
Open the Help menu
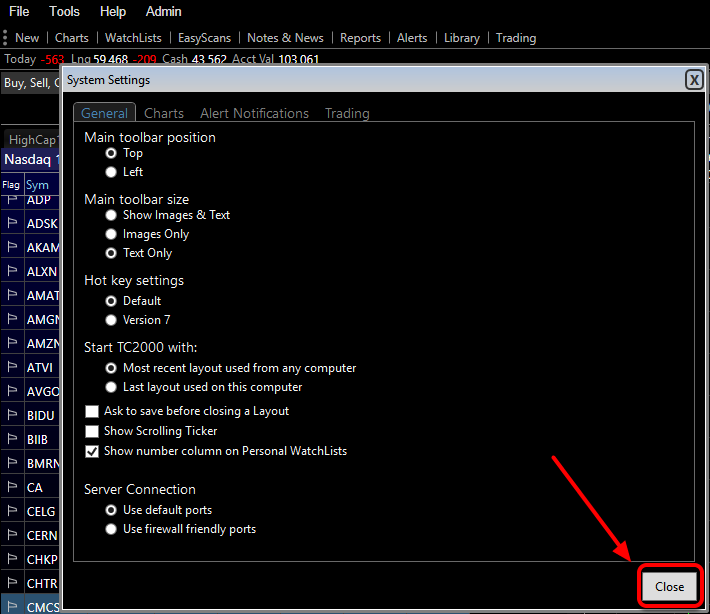click(113, 11)
